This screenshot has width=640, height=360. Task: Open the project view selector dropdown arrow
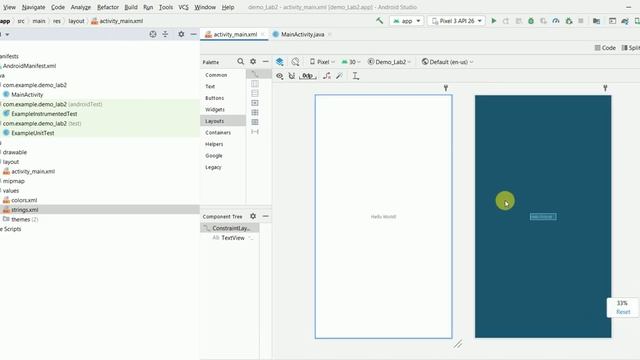point(7,34)
